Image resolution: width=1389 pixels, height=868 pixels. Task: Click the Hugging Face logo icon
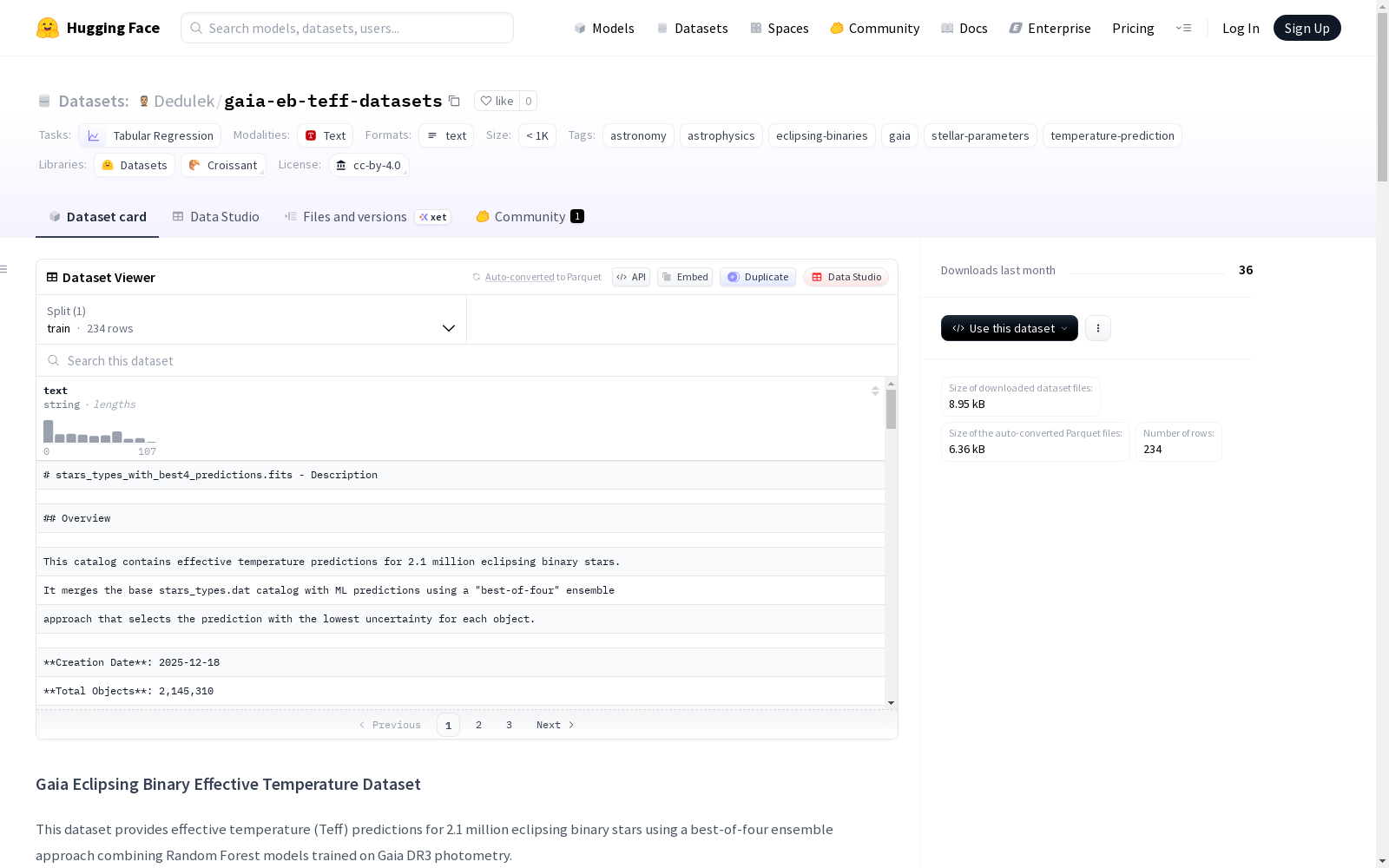48,28
